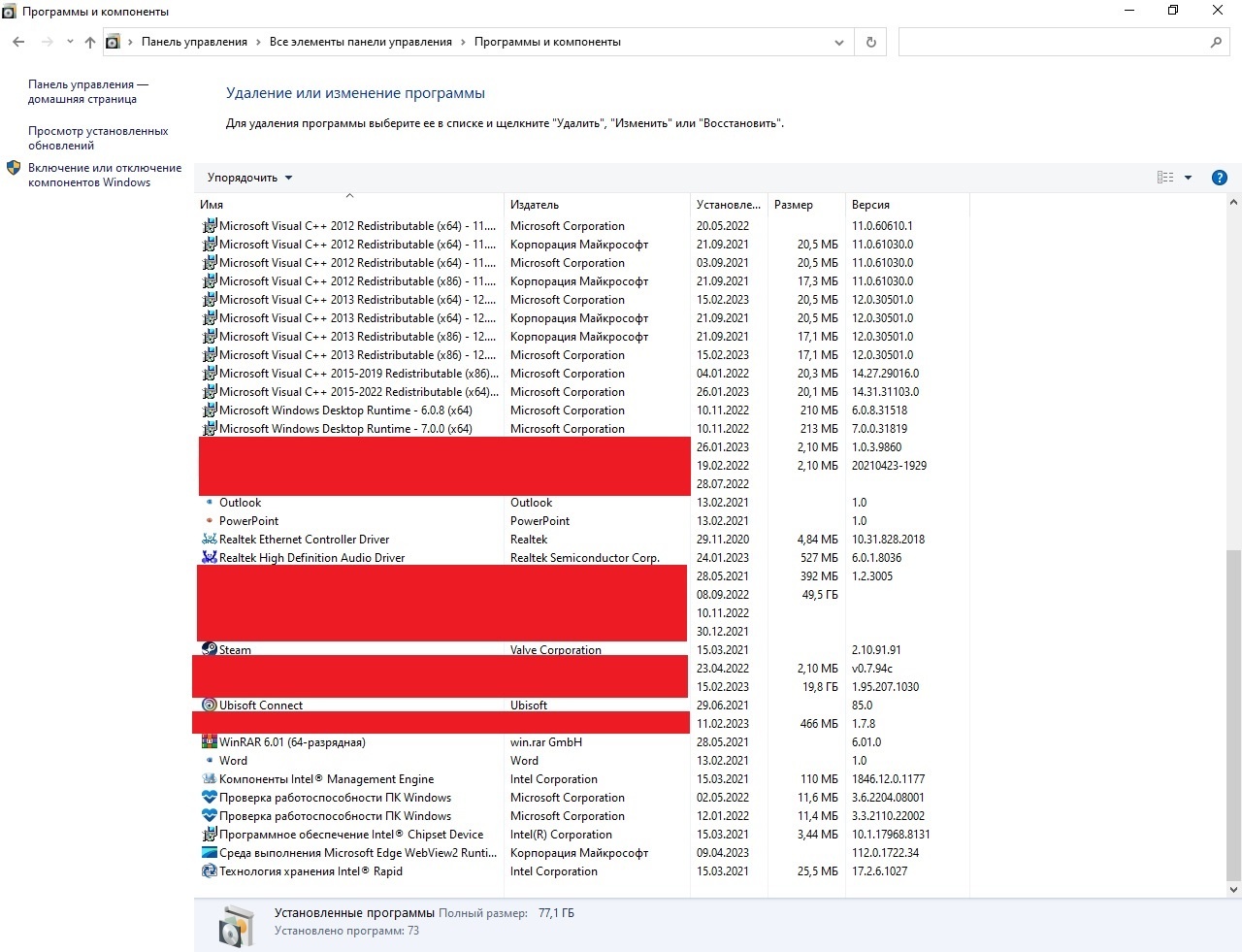The height and width of the screenshot is (952, 1242).
Task: Click shield icon beside Windows components link
Action: pos(14,168)
